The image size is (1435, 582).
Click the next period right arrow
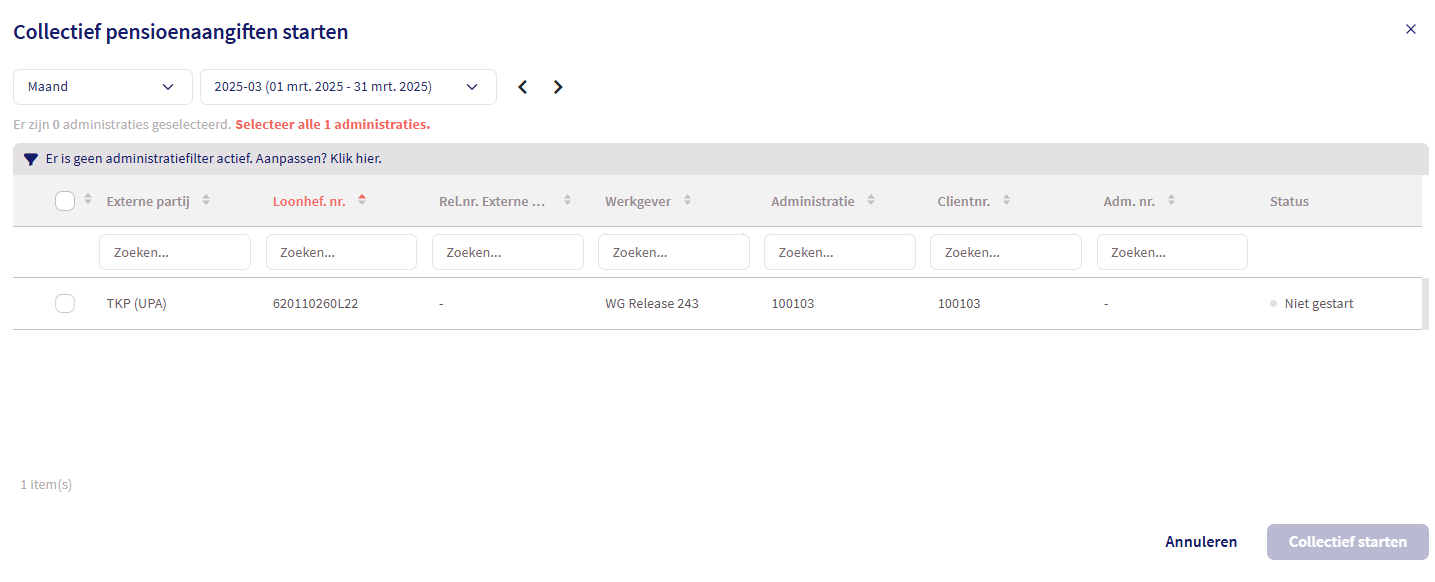(x=558, y=87)
